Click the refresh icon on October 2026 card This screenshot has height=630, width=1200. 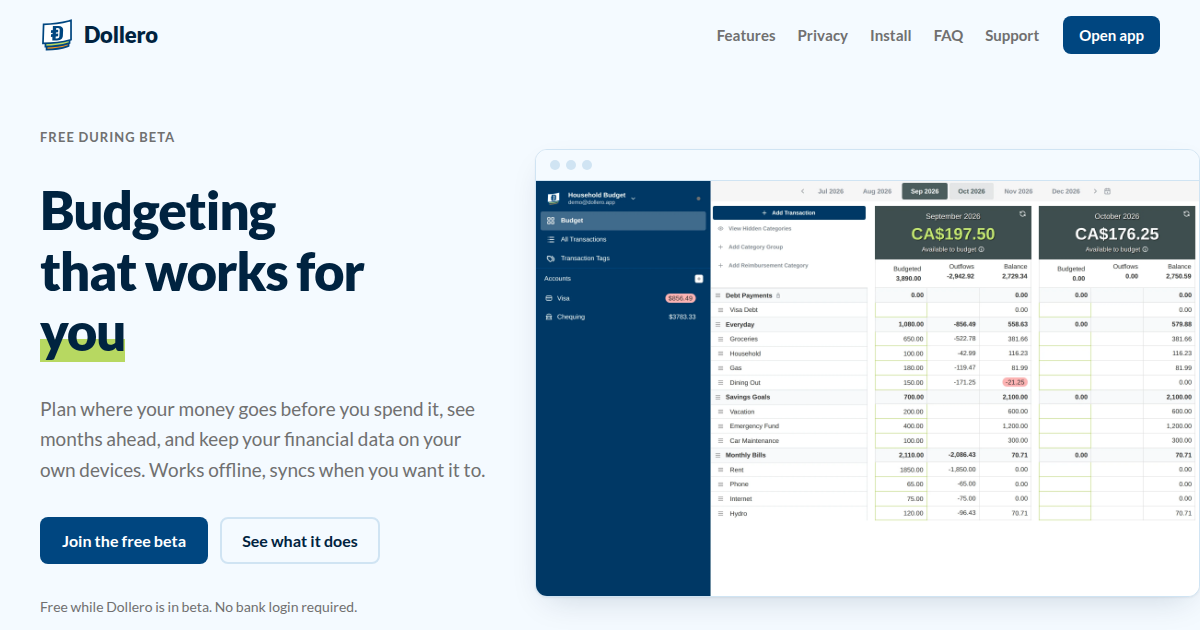[1187, 214]
